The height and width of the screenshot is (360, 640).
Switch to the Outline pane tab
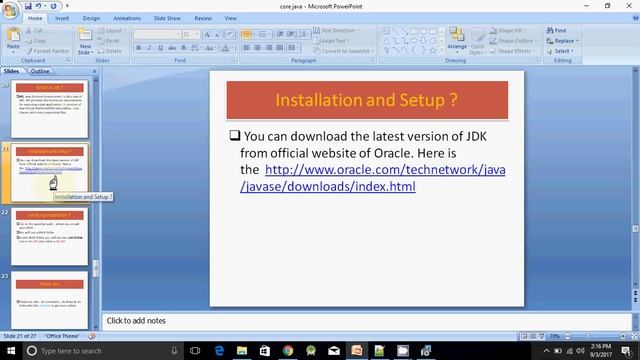click(x=40, y=71)
